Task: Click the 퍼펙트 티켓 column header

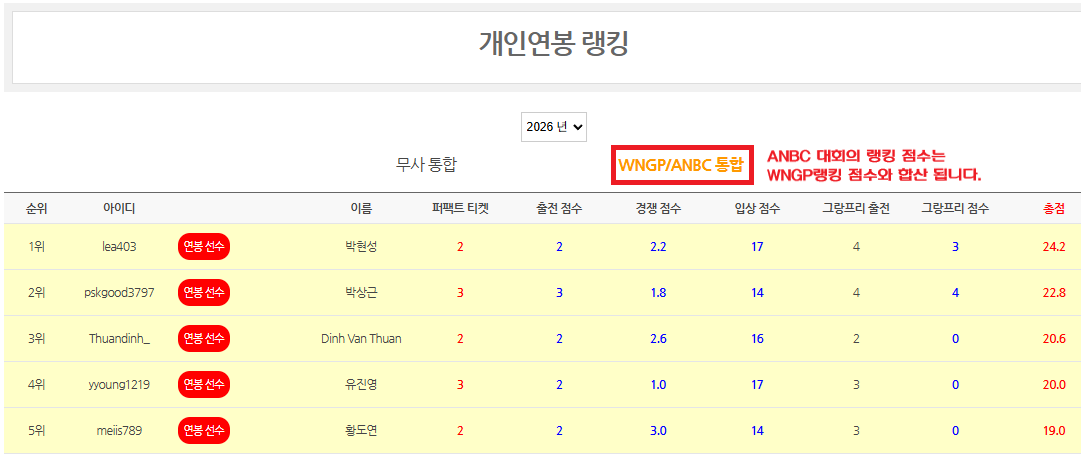Action: [460, 208]
